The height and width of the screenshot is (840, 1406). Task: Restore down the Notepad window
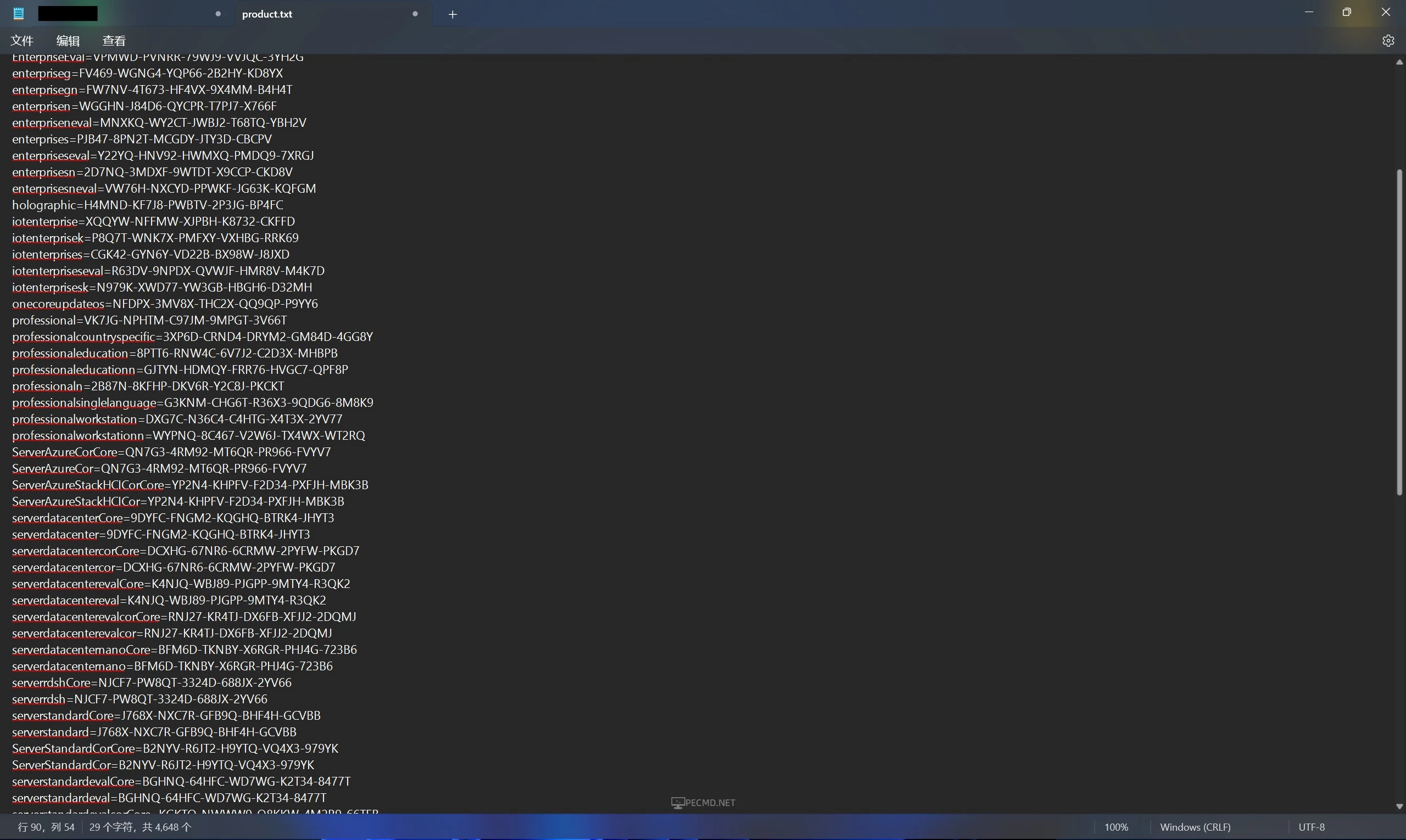[1347, 12]
